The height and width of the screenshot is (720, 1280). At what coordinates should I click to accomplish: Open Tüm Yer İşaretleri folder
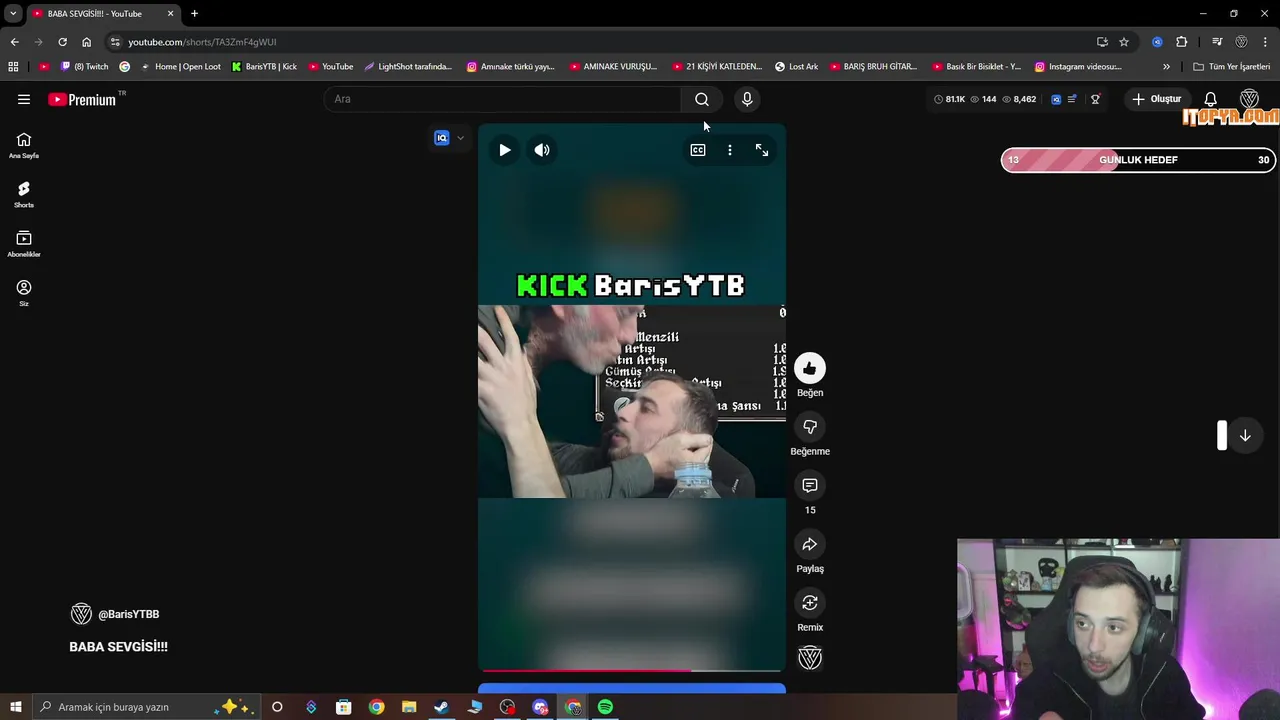1232,67
